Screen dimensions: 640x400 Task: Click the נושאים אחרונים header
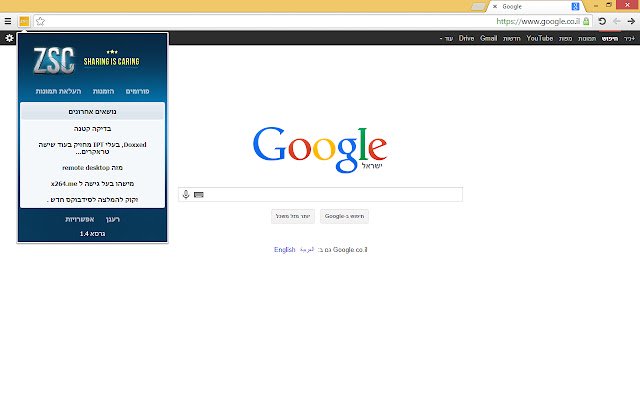(93, 111)
